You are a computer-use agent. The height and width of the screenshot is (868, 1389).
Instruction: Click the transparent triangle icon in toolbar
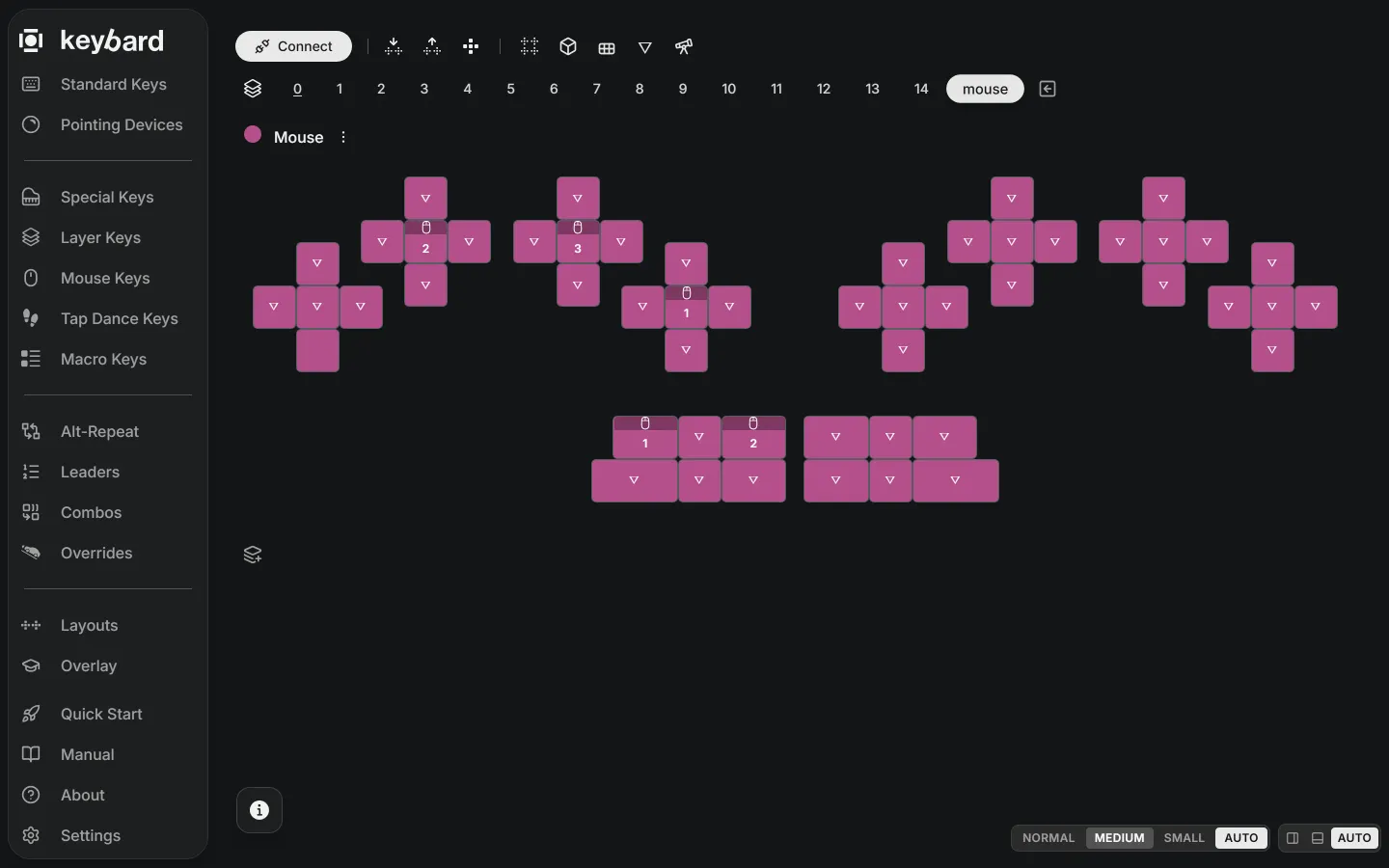[645, 47]
